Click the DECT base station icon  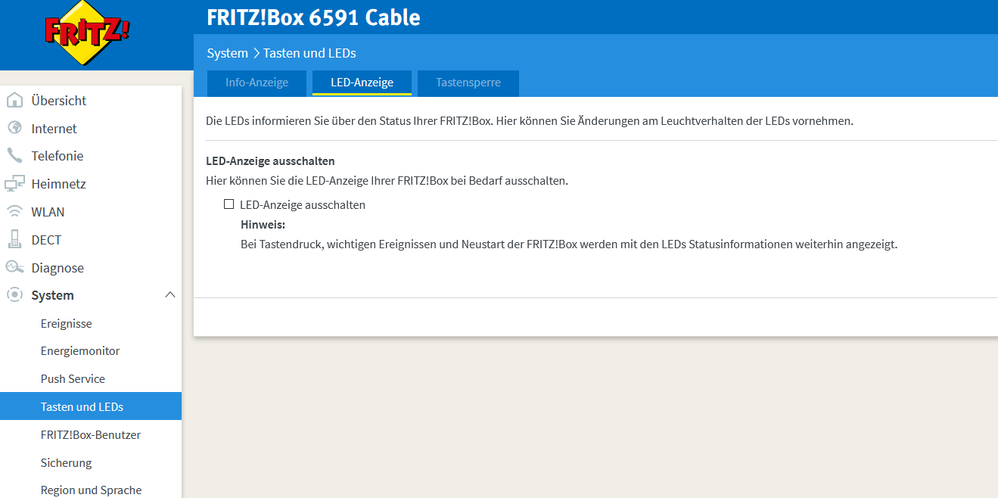[14, 240]
